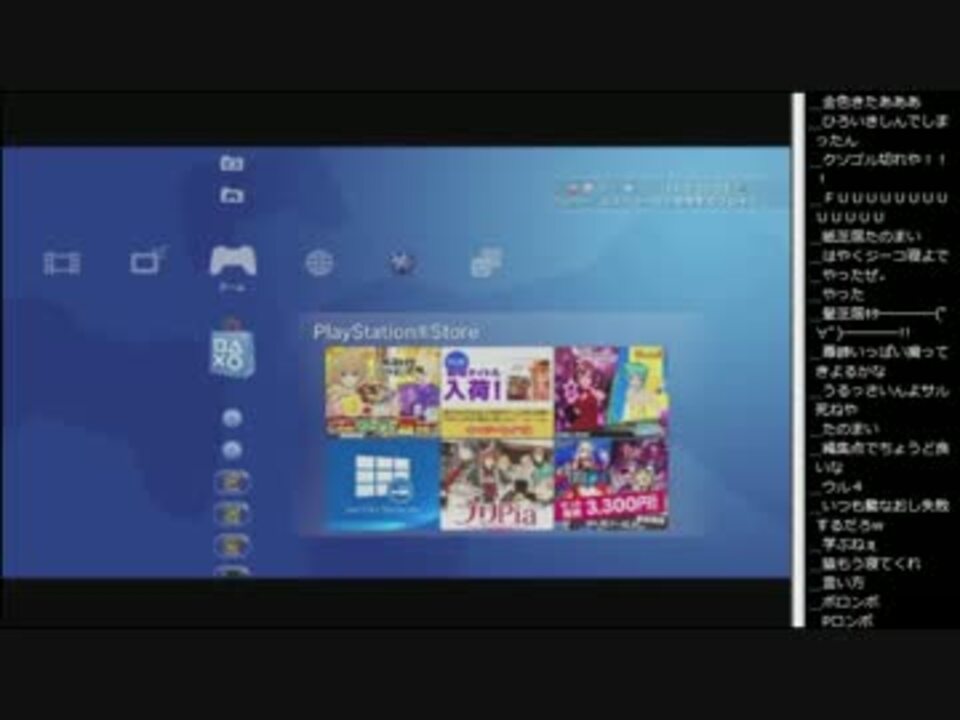
Task: Select the second round item below the Store bag
Action: pos(231,450)
